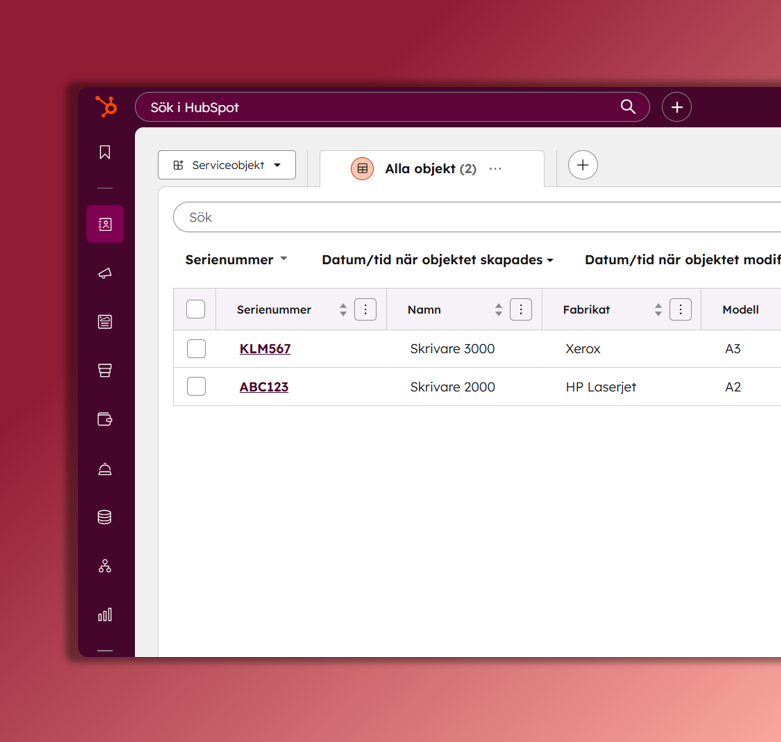Open Fabrikat column options menu
The width and height of the screenshot is (781, 742).
680,310
